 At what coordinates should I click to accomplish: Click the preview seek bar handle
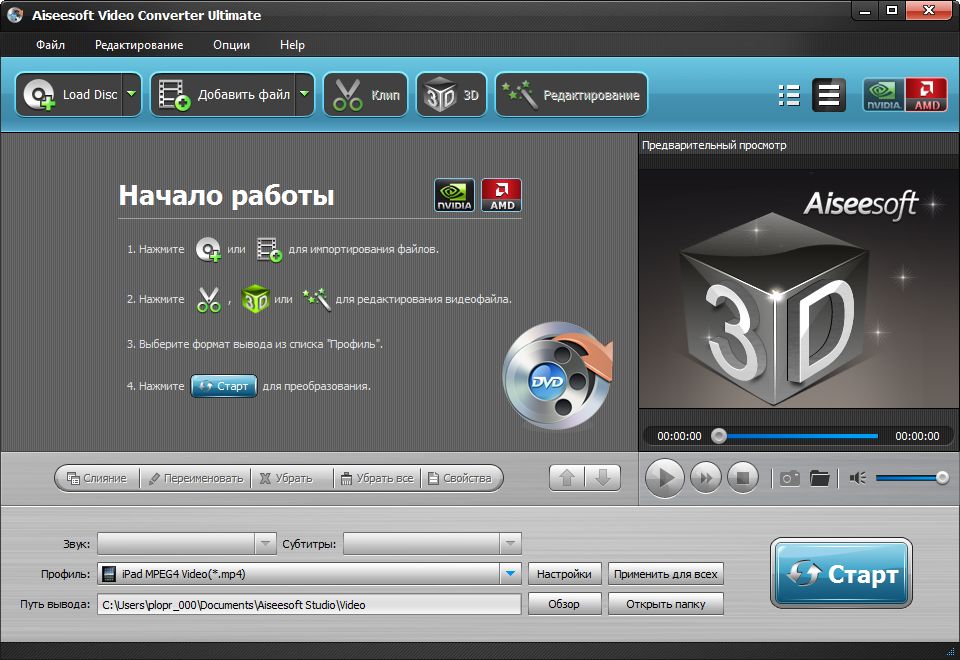tap(719, 436)
